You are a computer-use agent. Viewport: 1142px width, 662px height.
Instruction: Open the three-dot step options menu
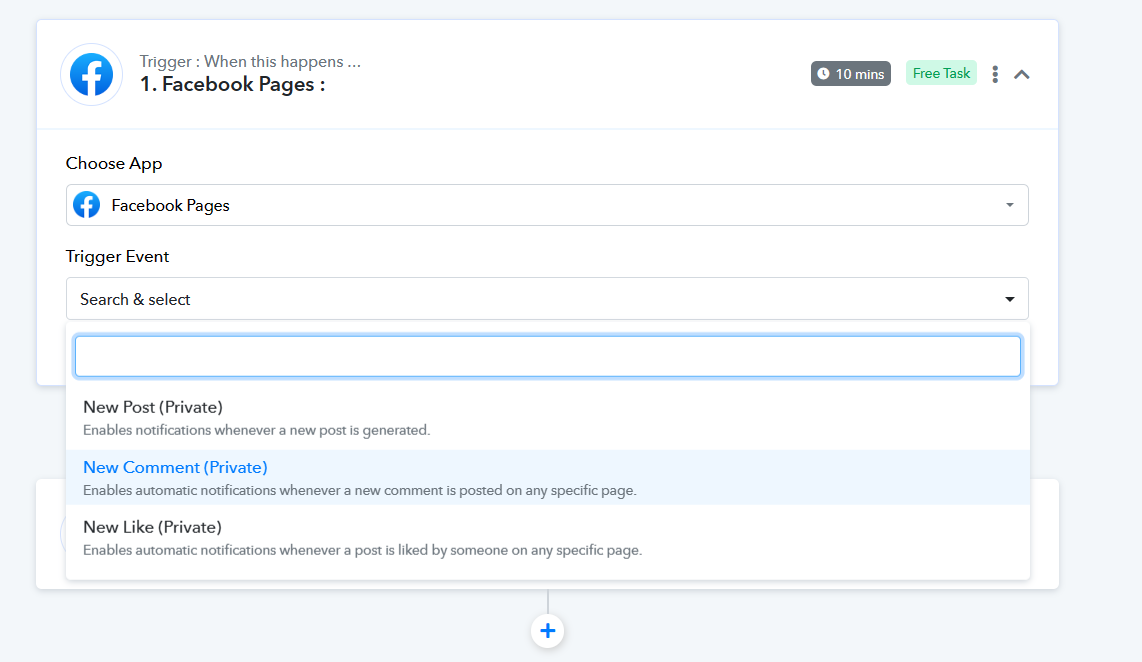[995, 74]
